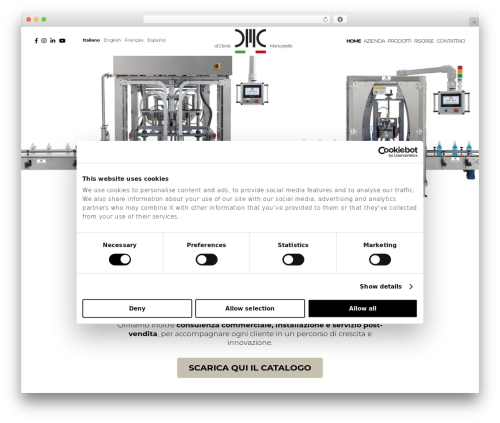This screenshot has width=500, height=423.
Task: Reload the page with the refresh icon
Action: 325,20
